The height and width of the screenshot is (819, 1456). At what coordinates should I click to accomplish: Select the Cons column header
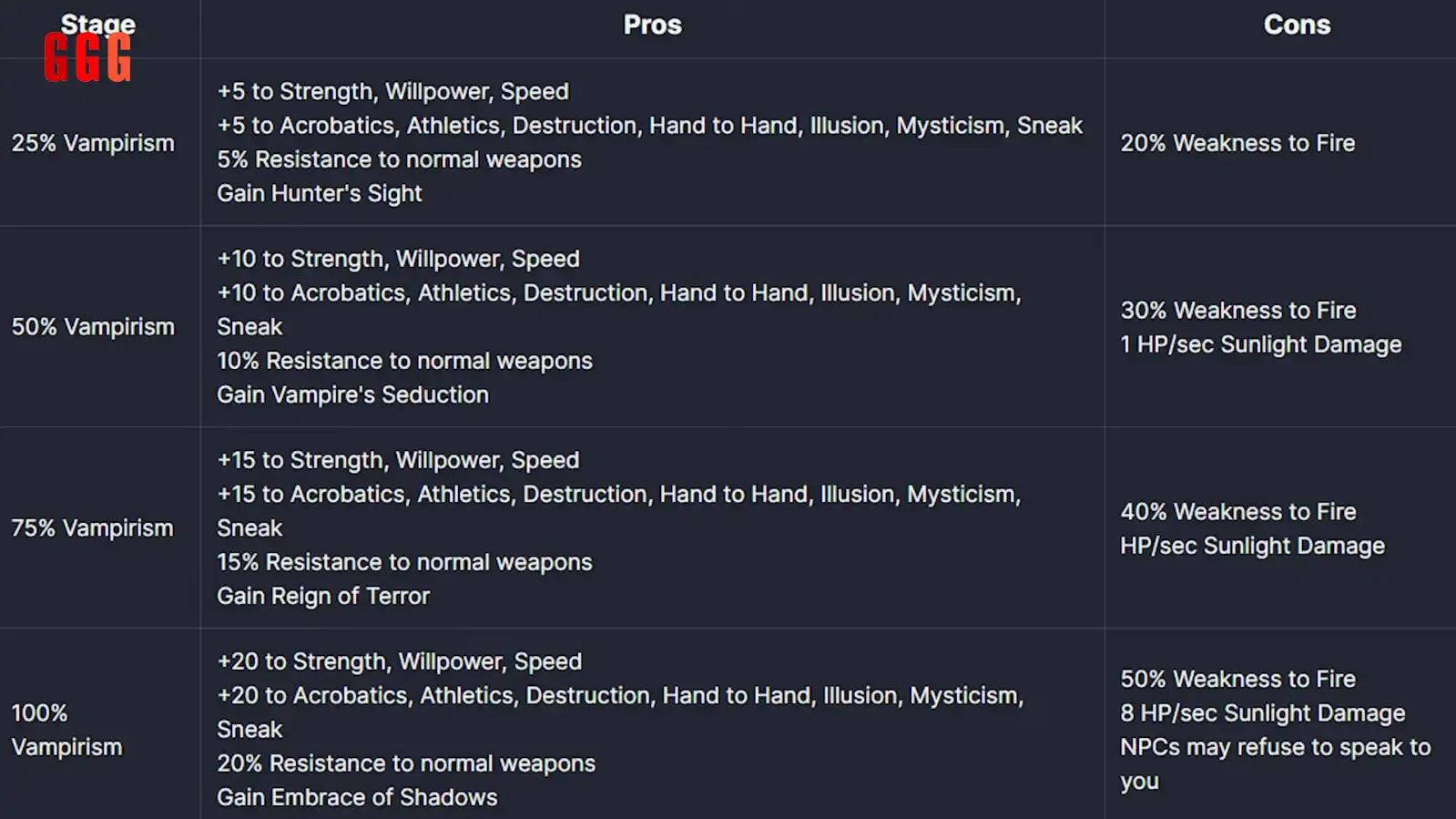[x=1297, y=25]
